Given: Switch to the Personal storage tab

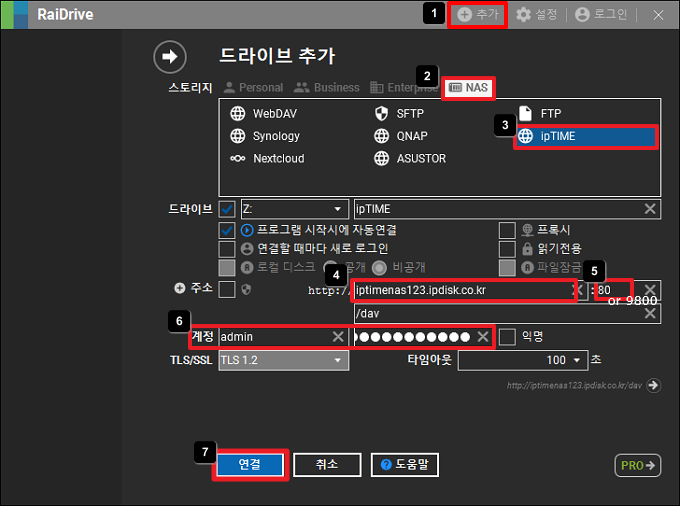Looking at the screenshot, I should (253, 88).
